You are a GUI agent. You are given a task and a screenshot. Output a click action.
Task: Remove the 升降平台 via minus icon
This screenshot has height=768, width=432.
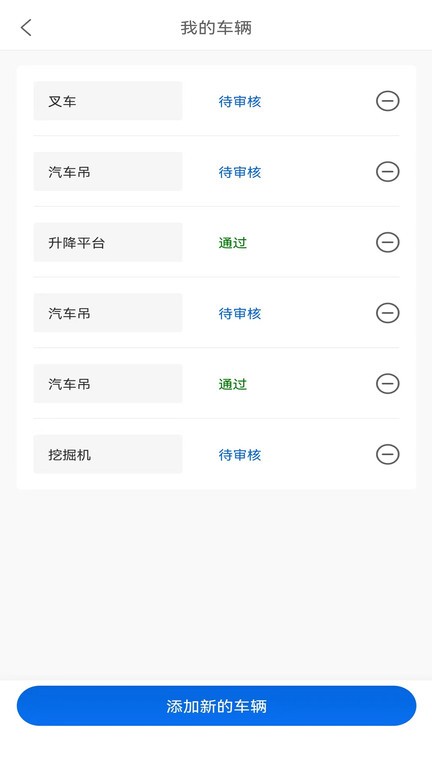tap(387, 242)
